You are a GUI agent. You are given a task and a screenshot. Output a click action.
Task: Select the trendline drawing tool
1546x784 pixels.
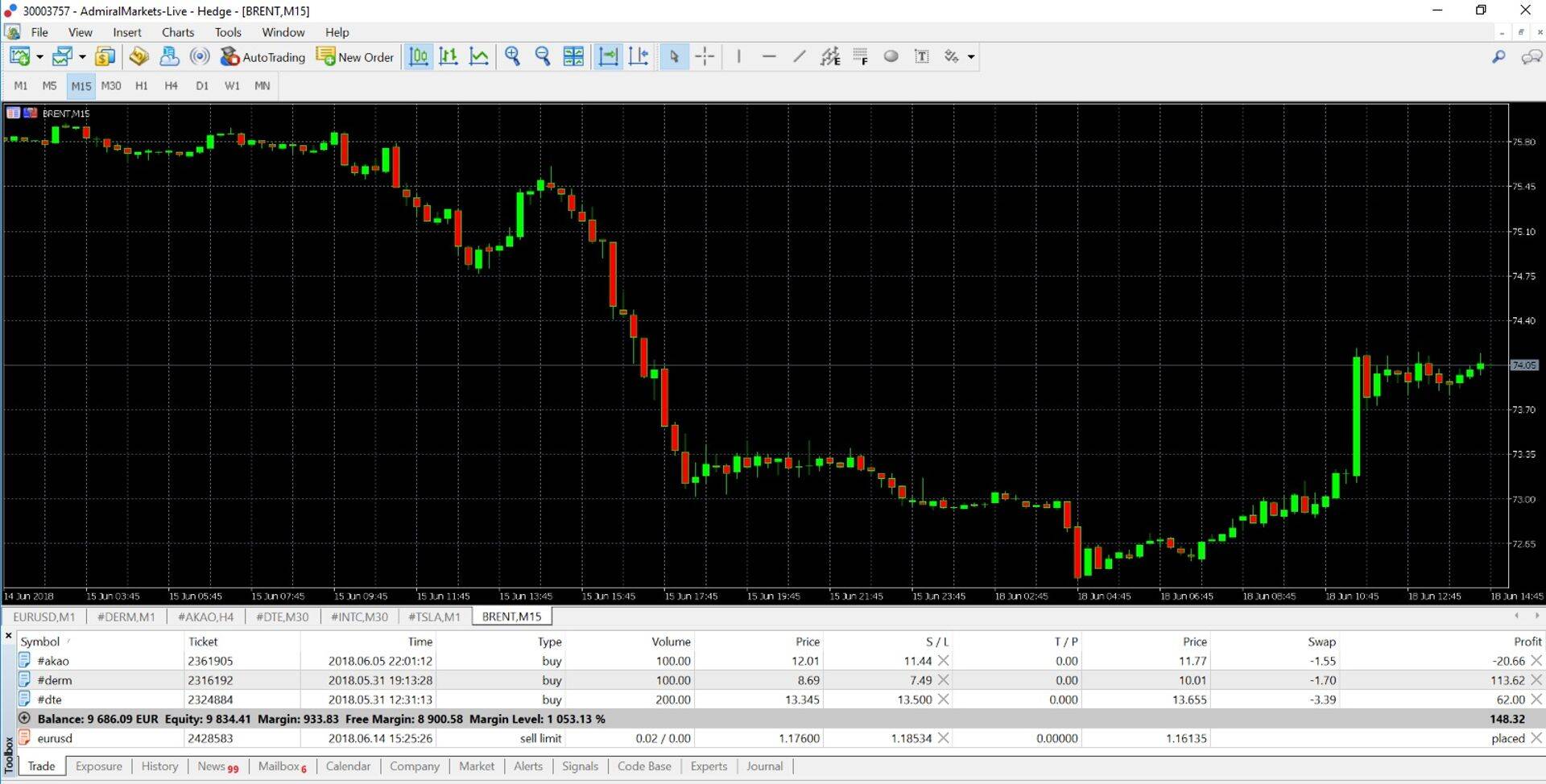pos(799,56)
